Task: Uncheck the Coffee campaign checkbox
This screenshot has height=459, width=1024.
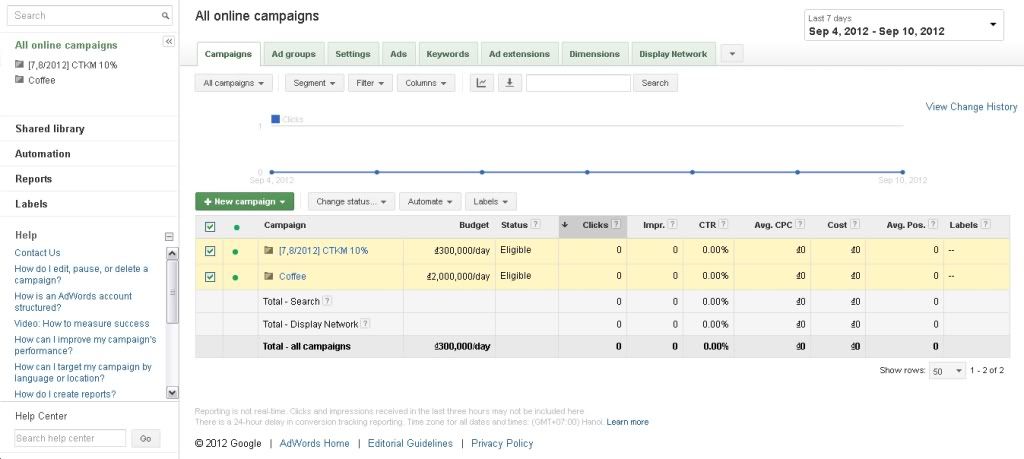Action: pos(210,277)
